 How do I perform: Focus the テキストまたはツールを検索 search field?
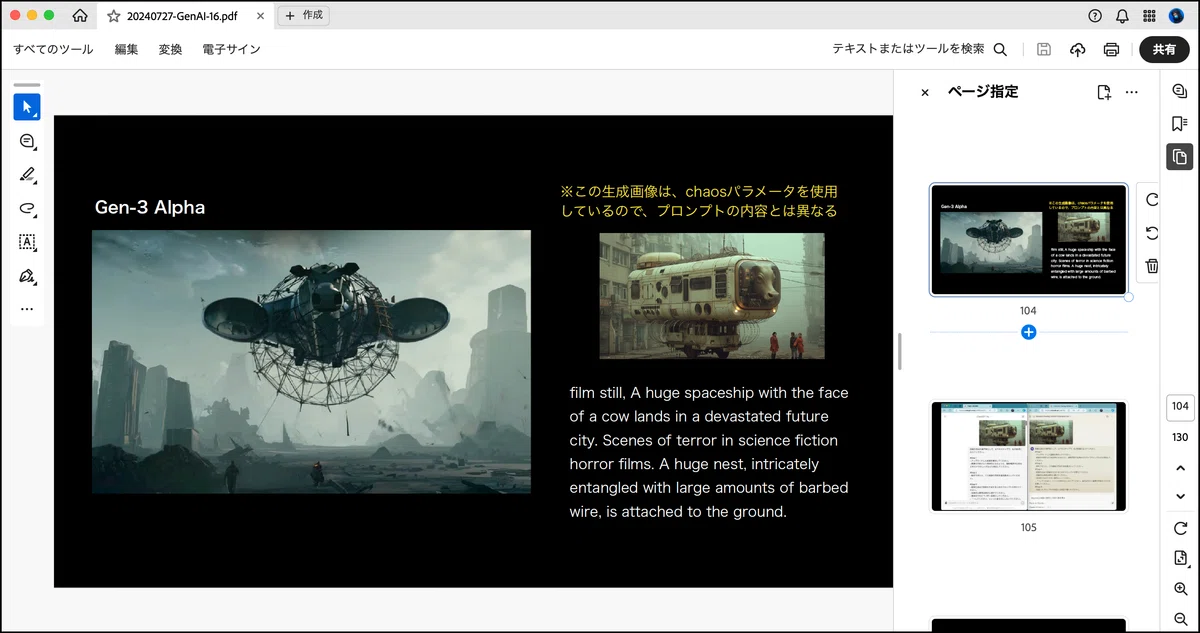click(908, 49)
